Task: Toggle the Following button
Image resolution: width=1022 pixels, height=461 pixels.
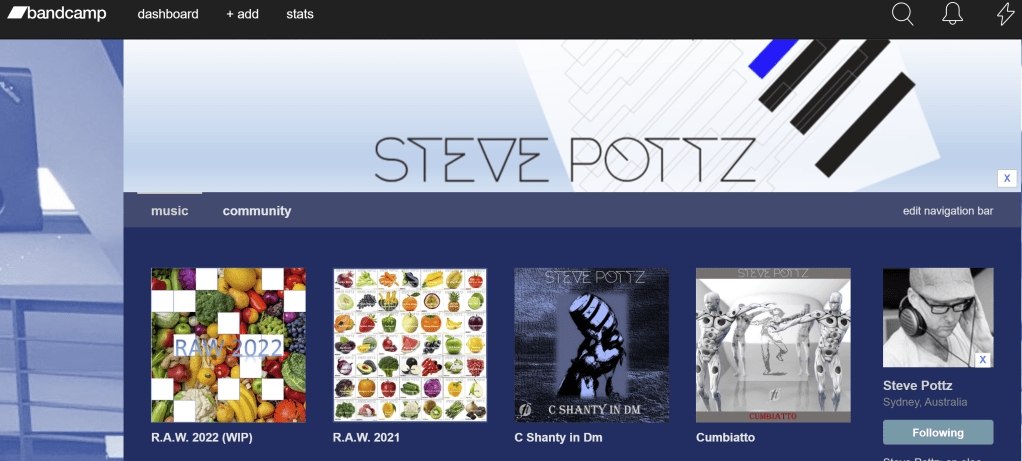Action: (x=937, y=433)
